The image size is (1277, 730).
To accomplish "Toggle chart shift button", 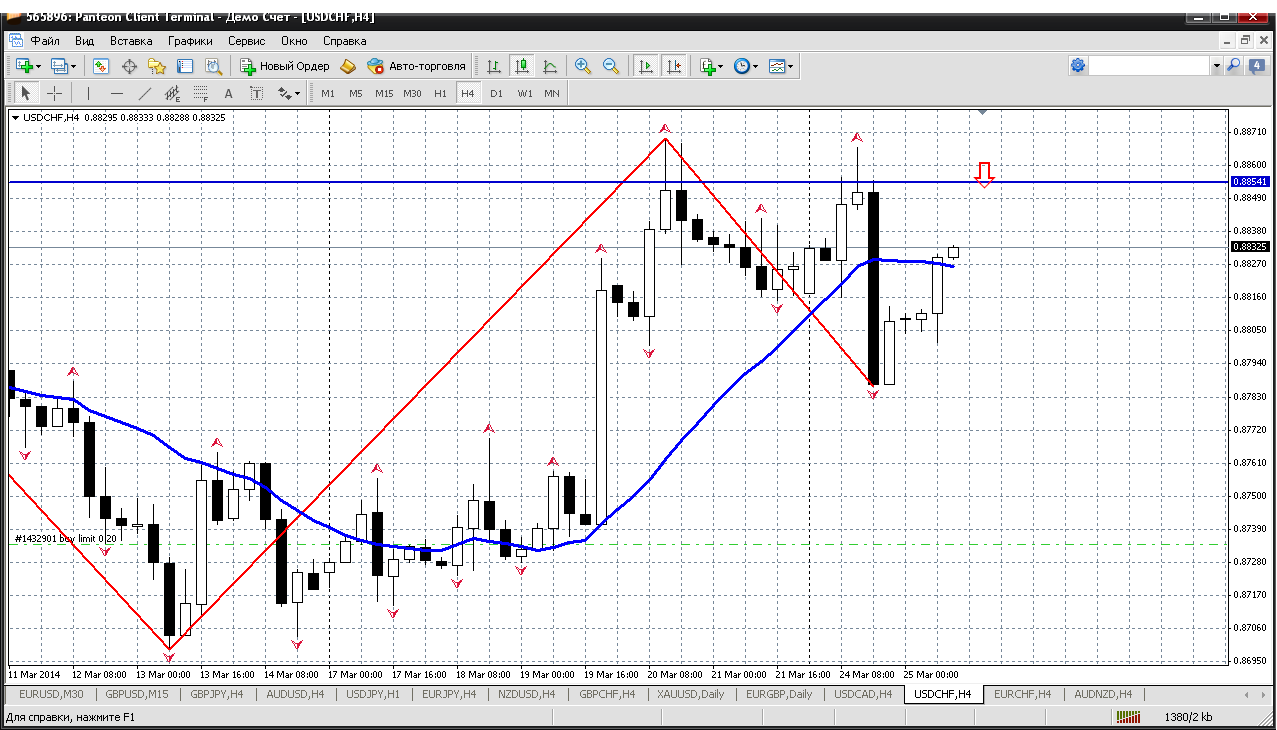I will [x=674, y=66].
